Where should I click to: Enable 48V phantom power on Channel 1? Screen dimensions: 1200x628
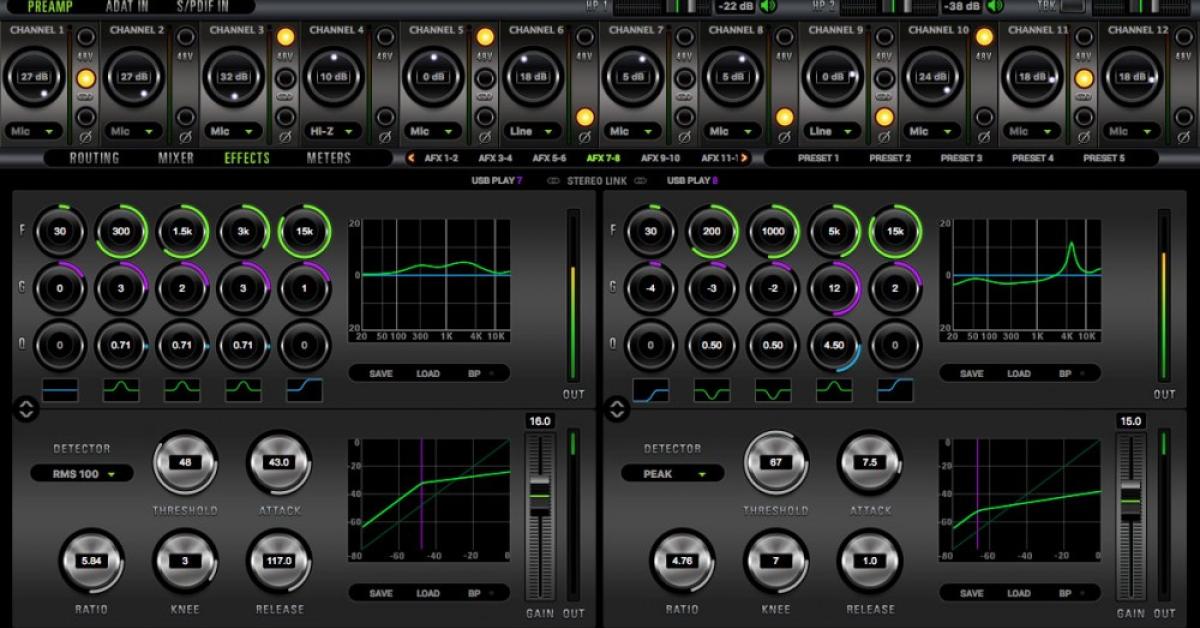(x=85, y=37)
